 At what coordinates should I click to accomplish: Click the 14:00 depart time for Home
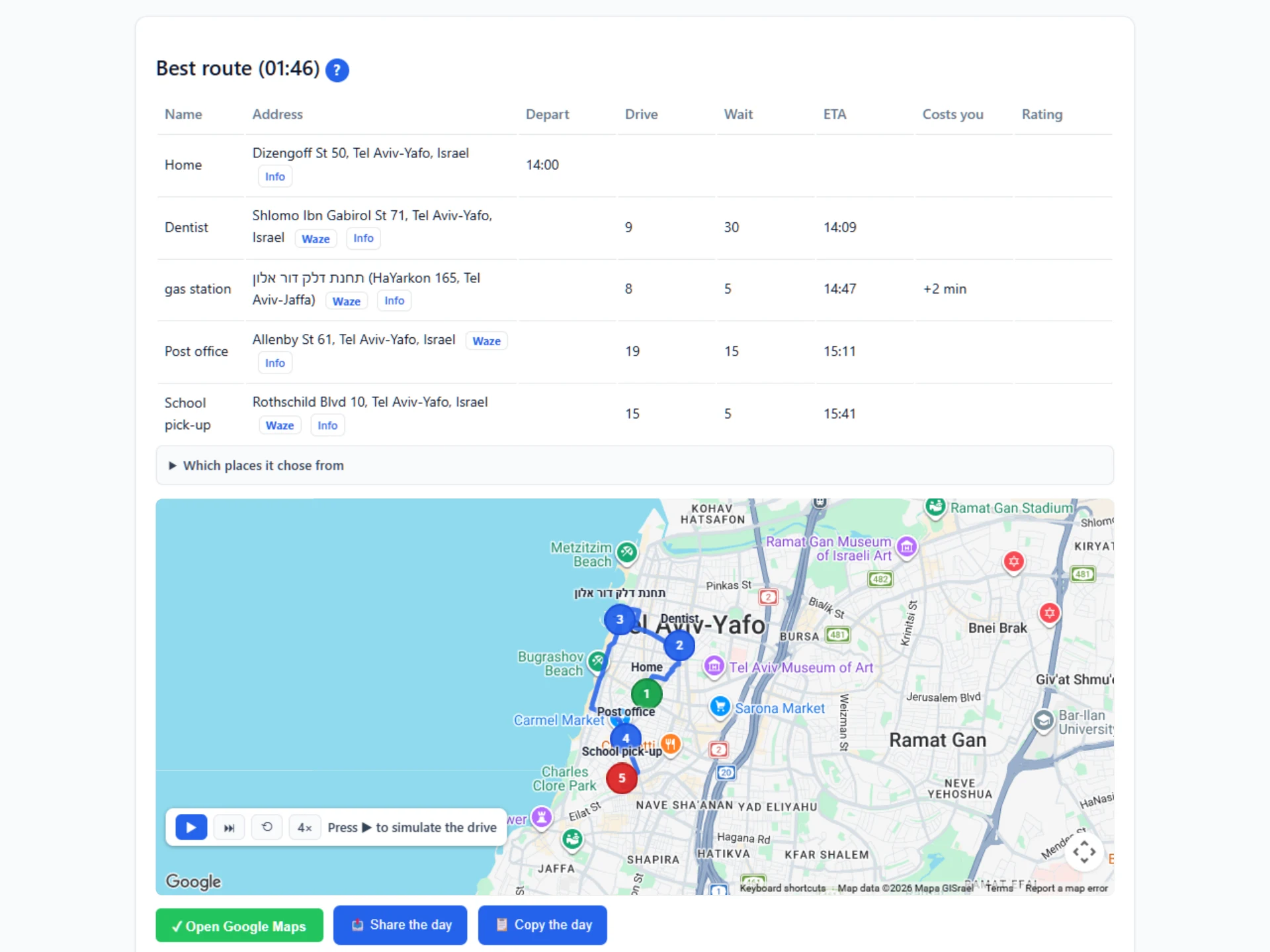[542, 165]
